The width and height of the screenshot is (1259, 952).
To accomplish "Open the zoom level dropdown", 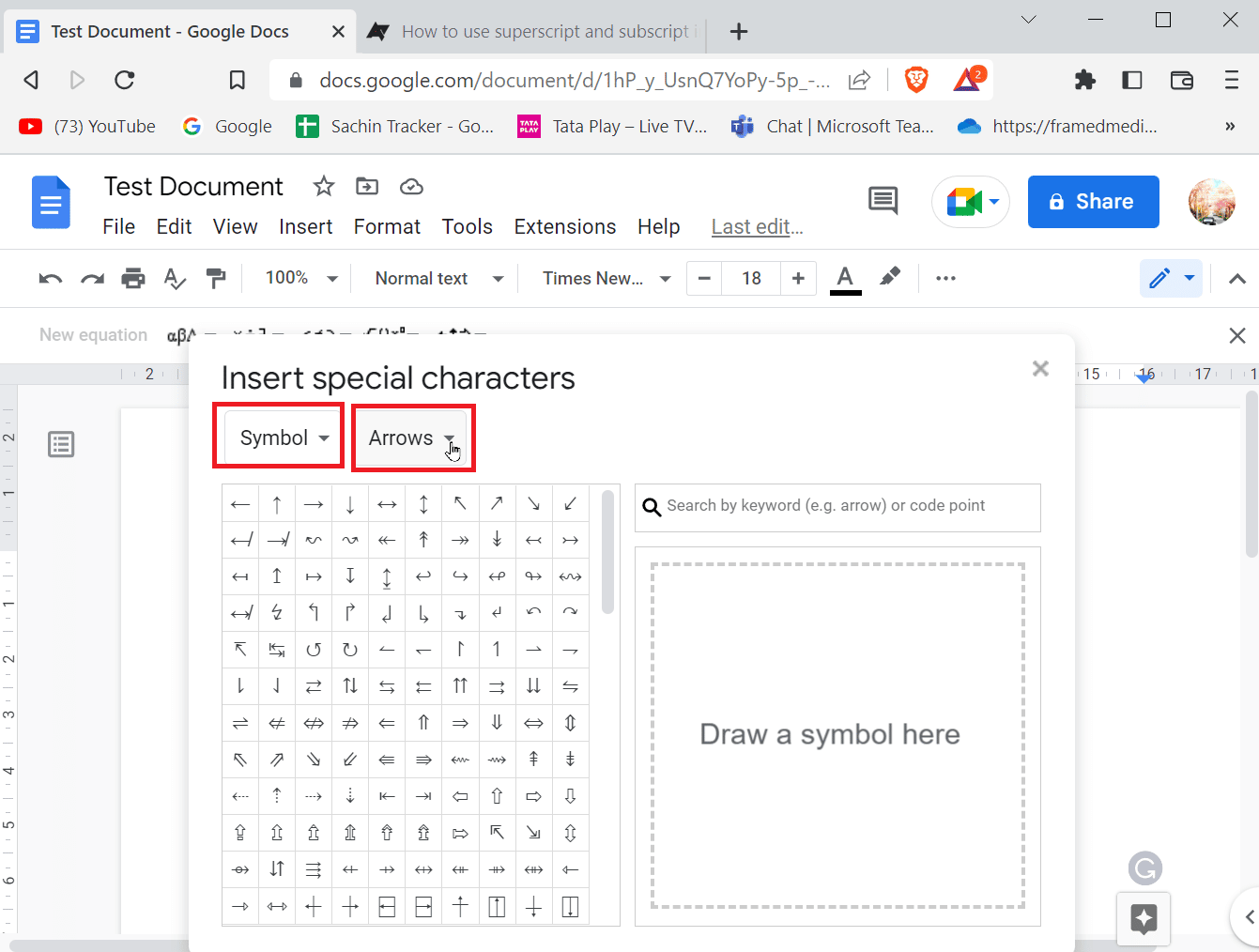I will [x=299, y=278].
